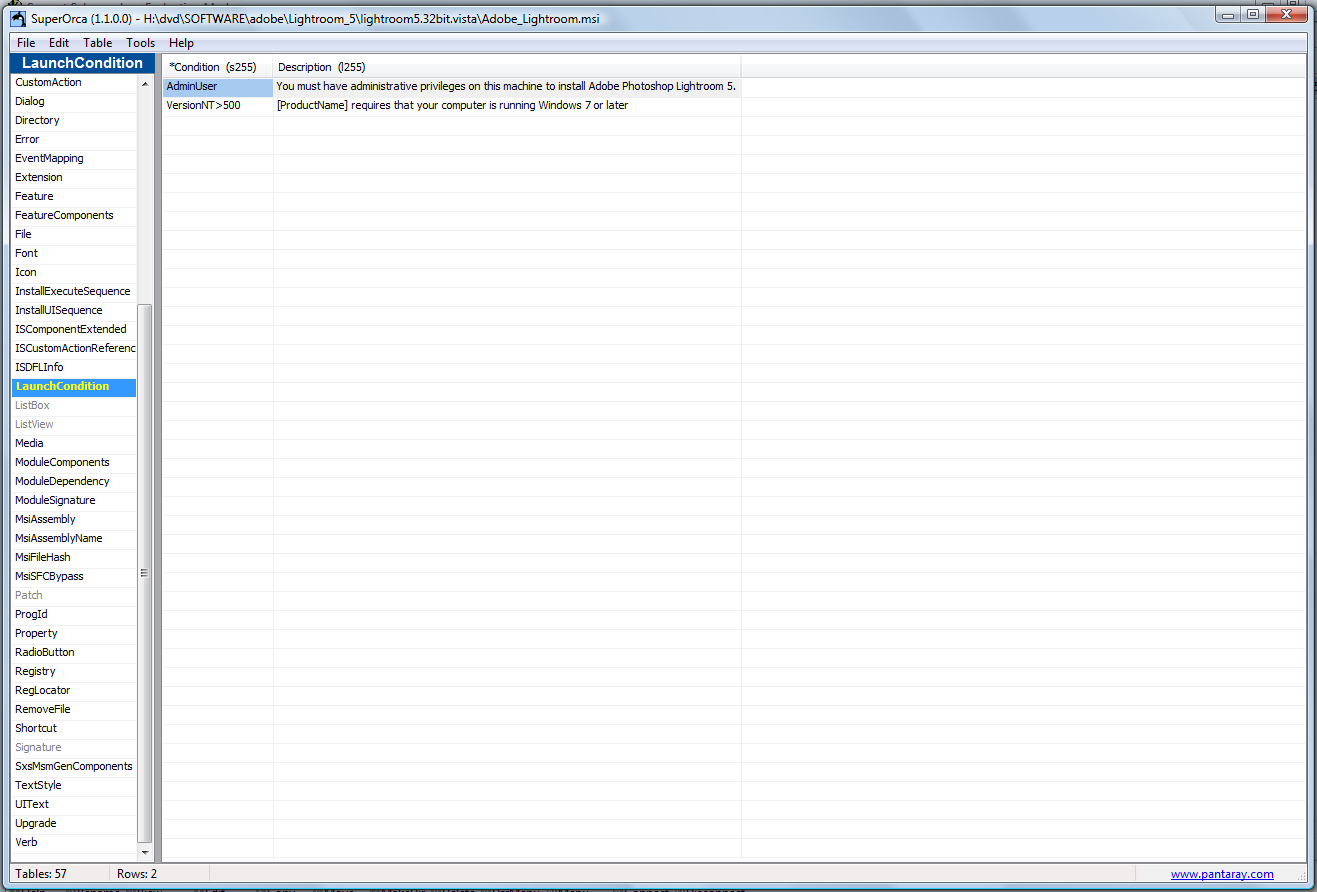The width and height of the screenshot is (1317, 892).
Task: Select the UIText table
Action: click(x=74, y=804)
